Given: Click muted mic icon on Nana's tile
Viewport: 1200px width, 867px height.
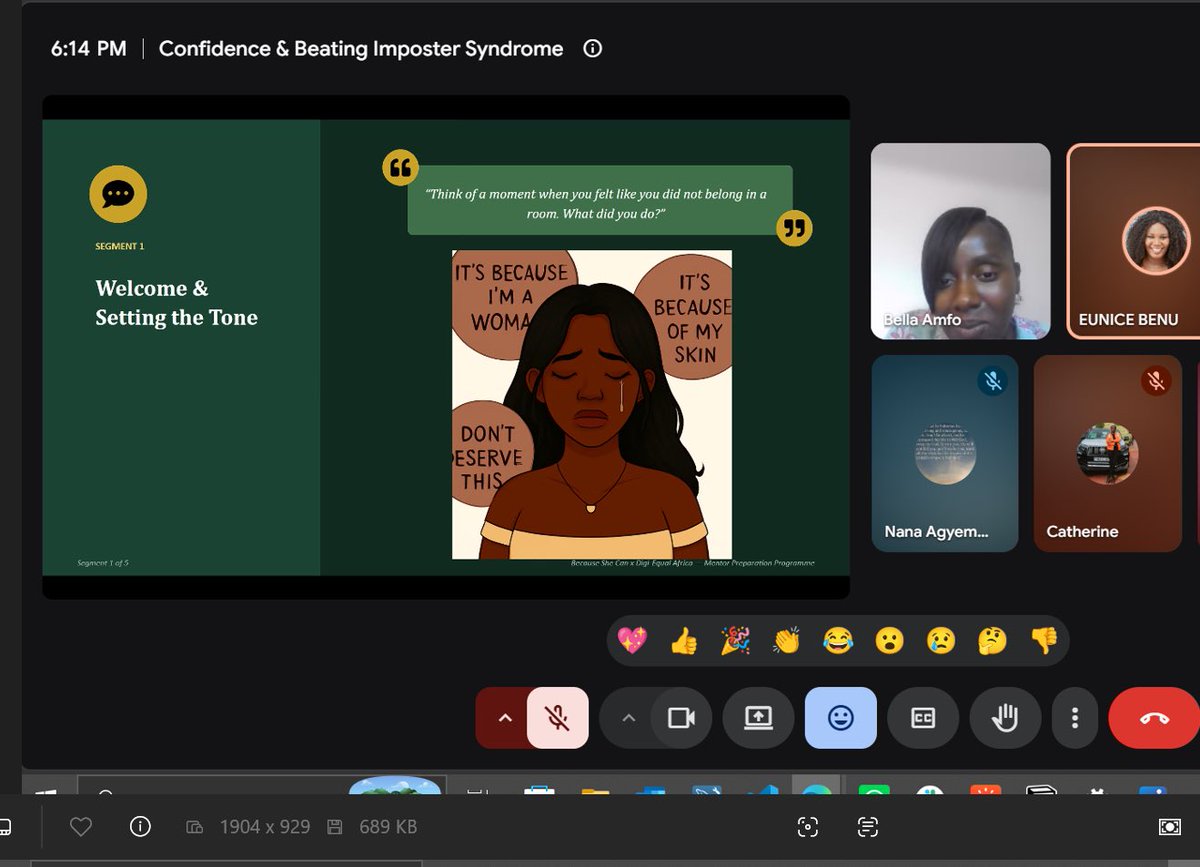Looking at the screenshot, I should click(x=992, y=381).
